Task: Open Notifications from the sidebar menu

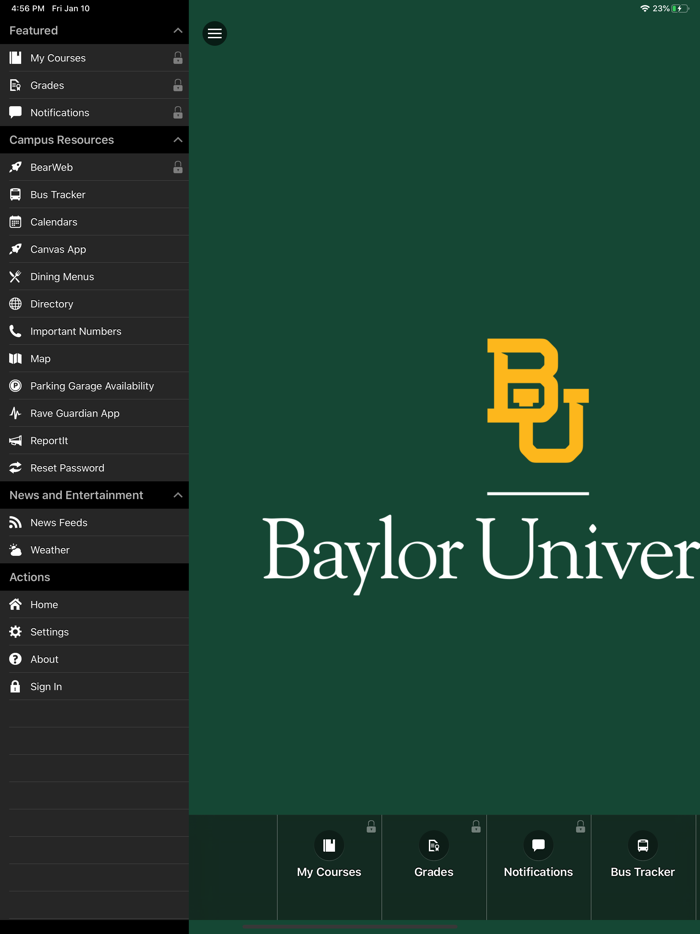Action: coord(94,113)
